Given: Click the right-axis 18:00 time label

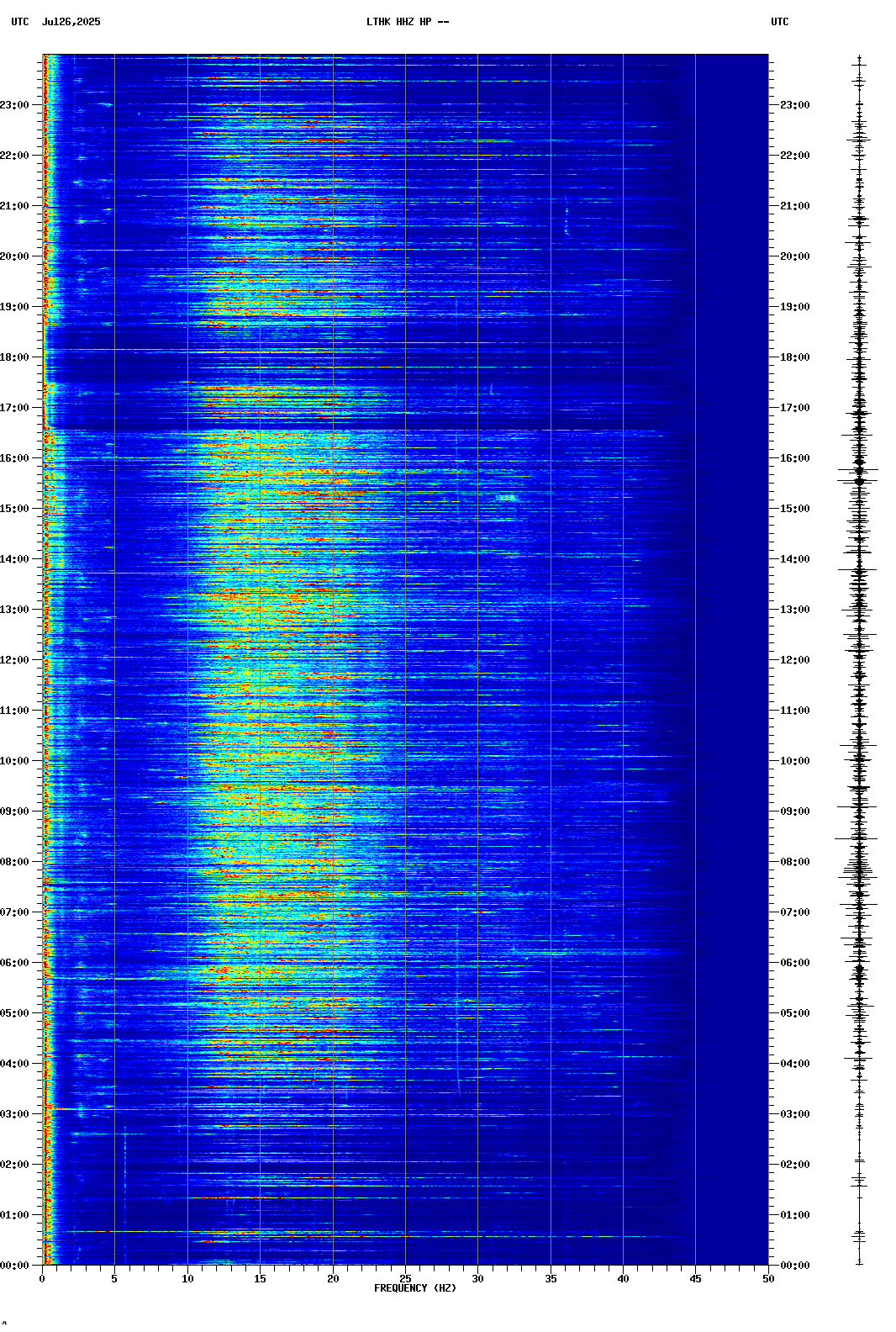Looking at the screenshot, I should [x=795, y=357].
